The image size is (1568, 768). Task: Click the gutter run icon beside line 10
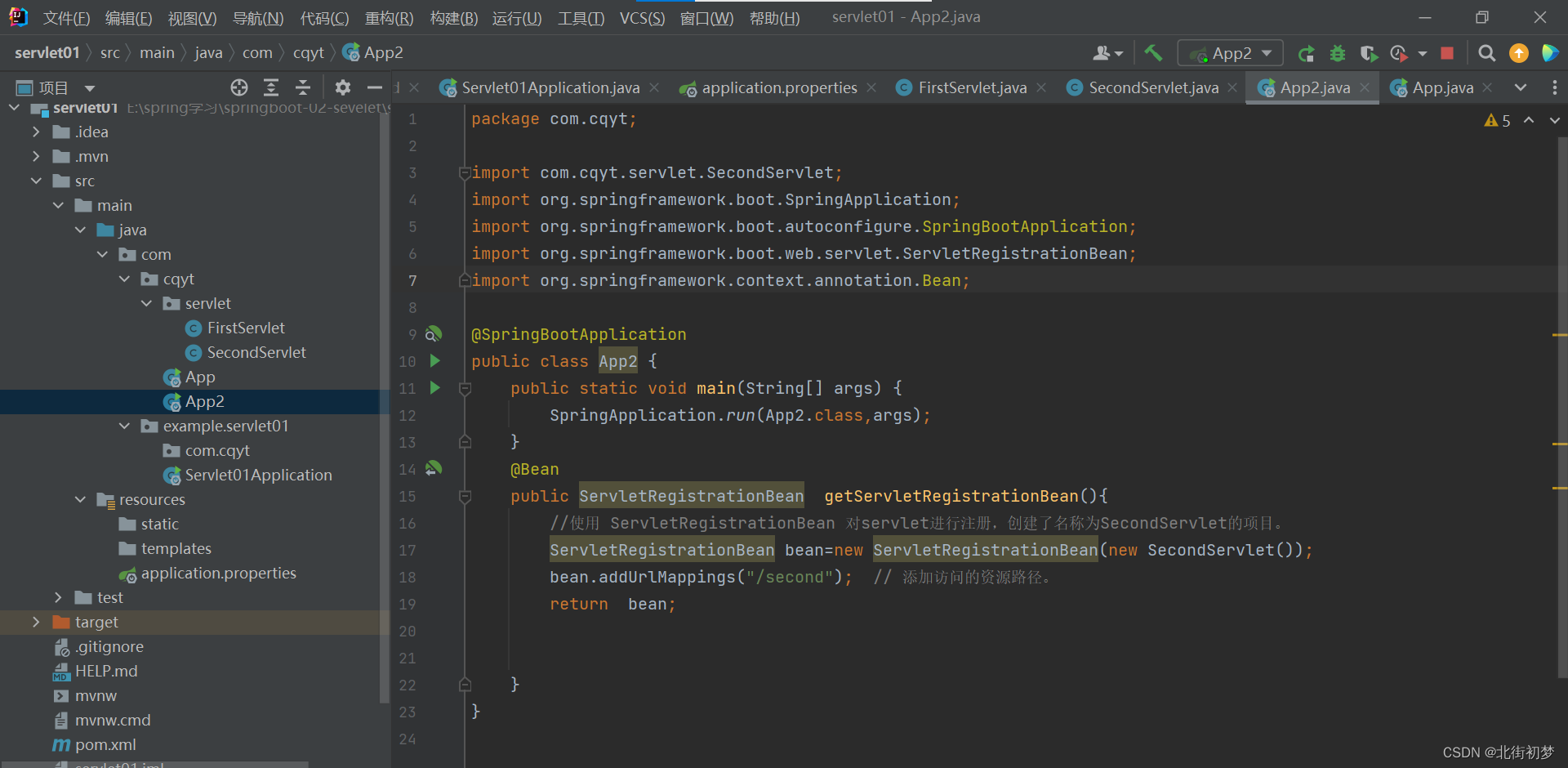(x=434, y=360)
